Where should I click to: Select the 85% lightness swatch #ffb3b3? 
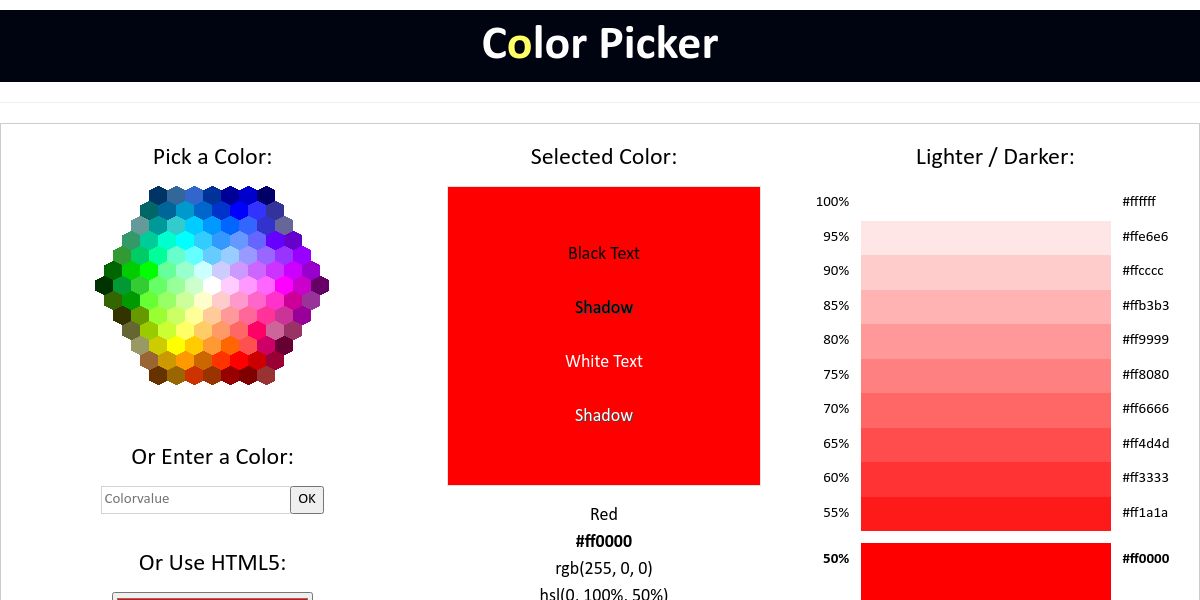pyautogui.click(x=985, y=306)
